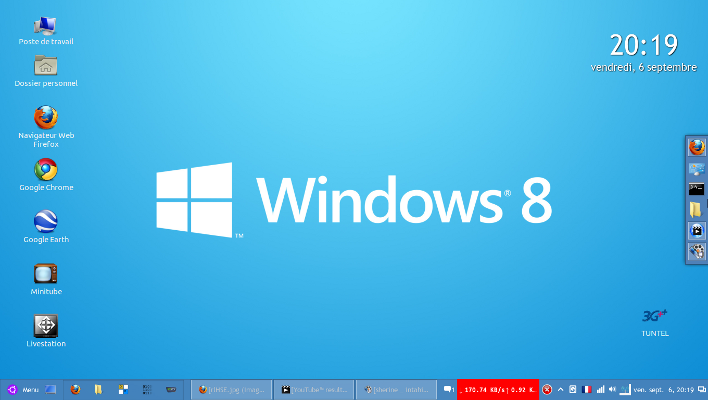Open the Dossier personnel folder
The image size is (708, 400).
point(45,66)
